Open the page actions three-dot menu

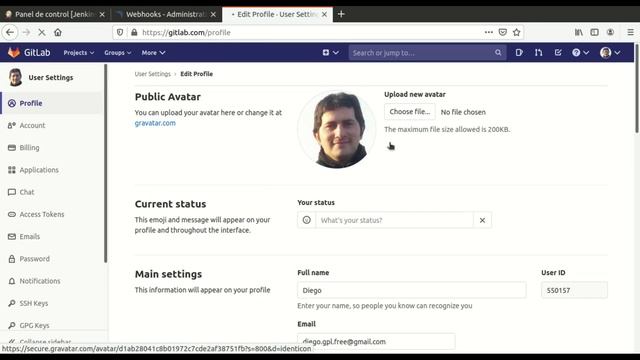pos(489,32)
